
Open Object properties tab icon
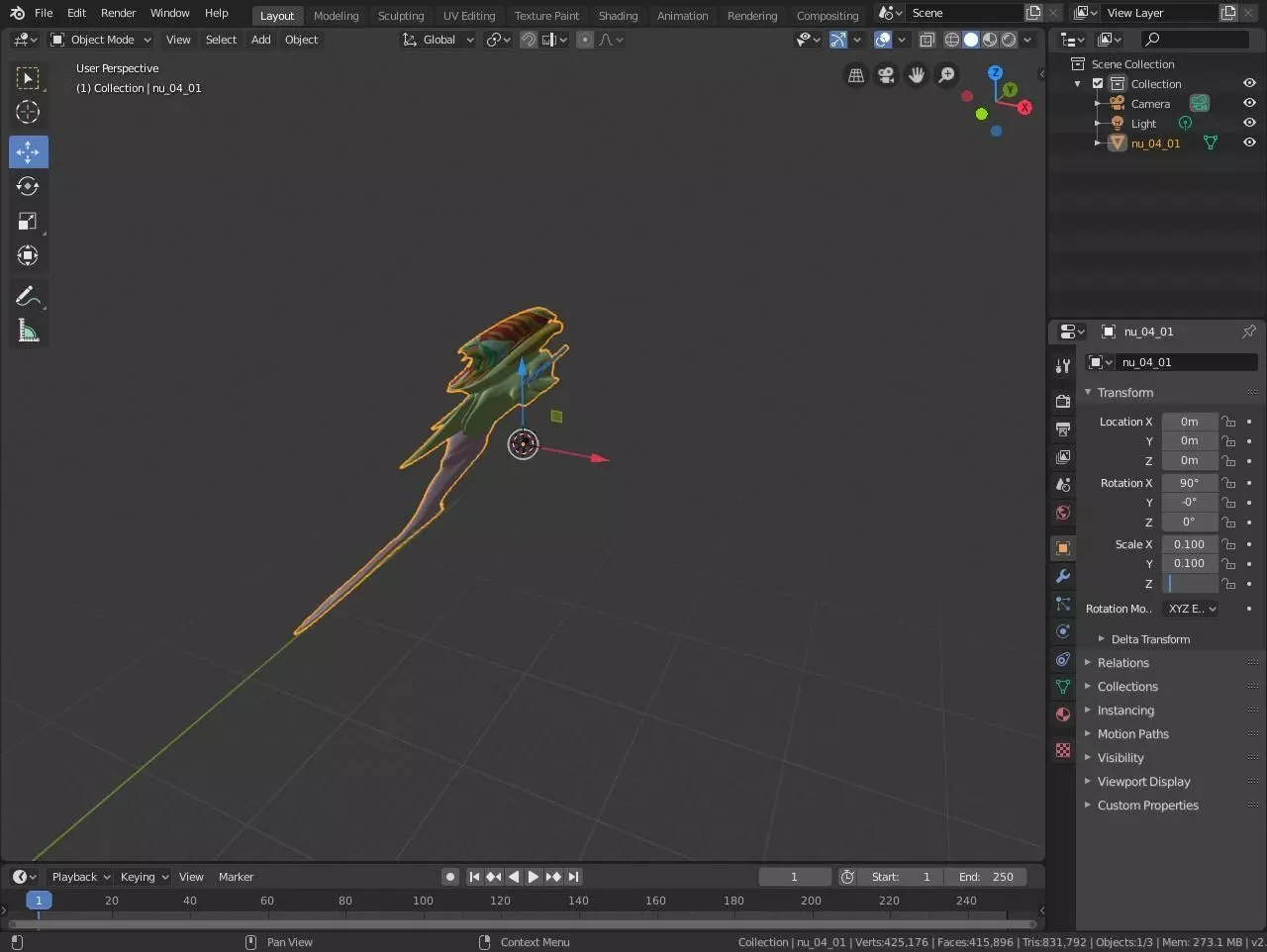click(x=1063, y=548)
